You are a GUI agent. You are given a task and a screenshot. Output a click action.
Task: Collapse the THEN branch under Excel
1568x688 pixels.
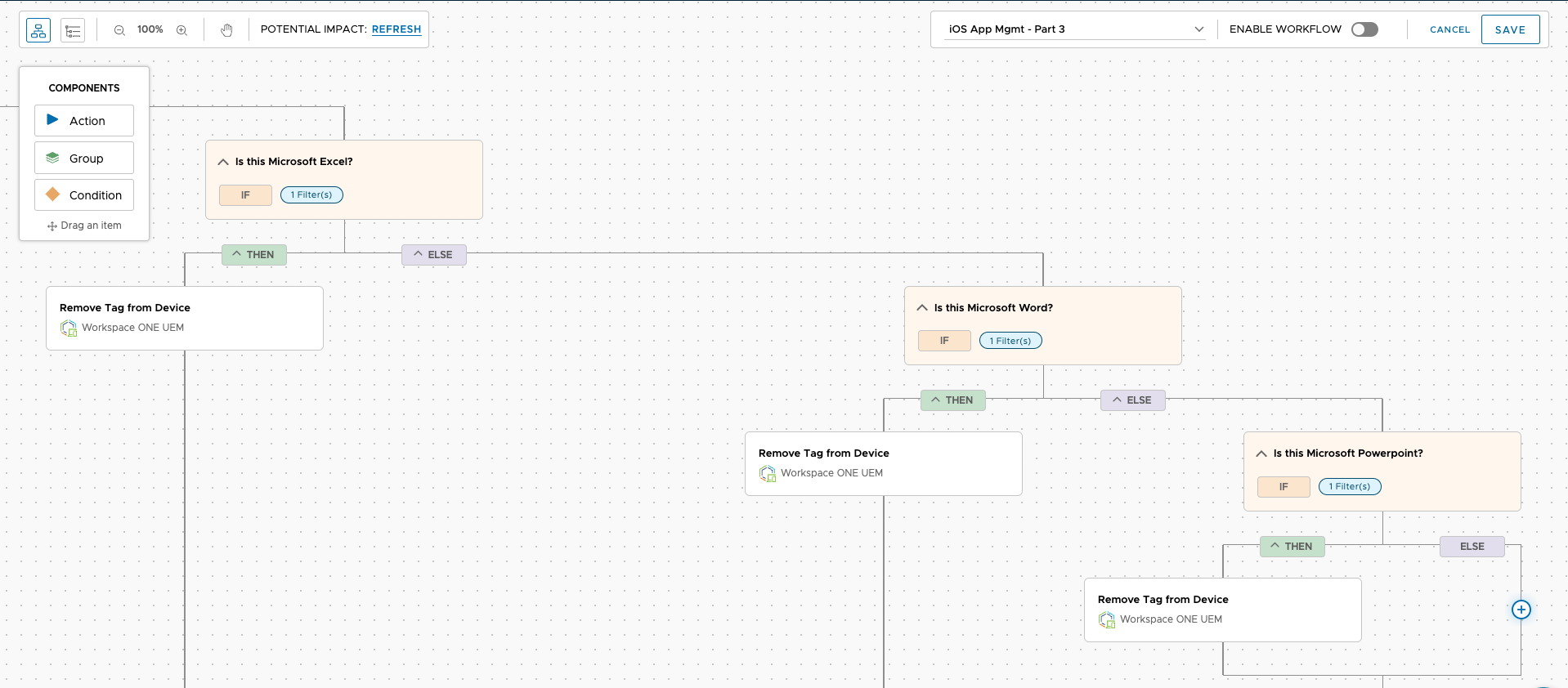(x=254, y=255)
